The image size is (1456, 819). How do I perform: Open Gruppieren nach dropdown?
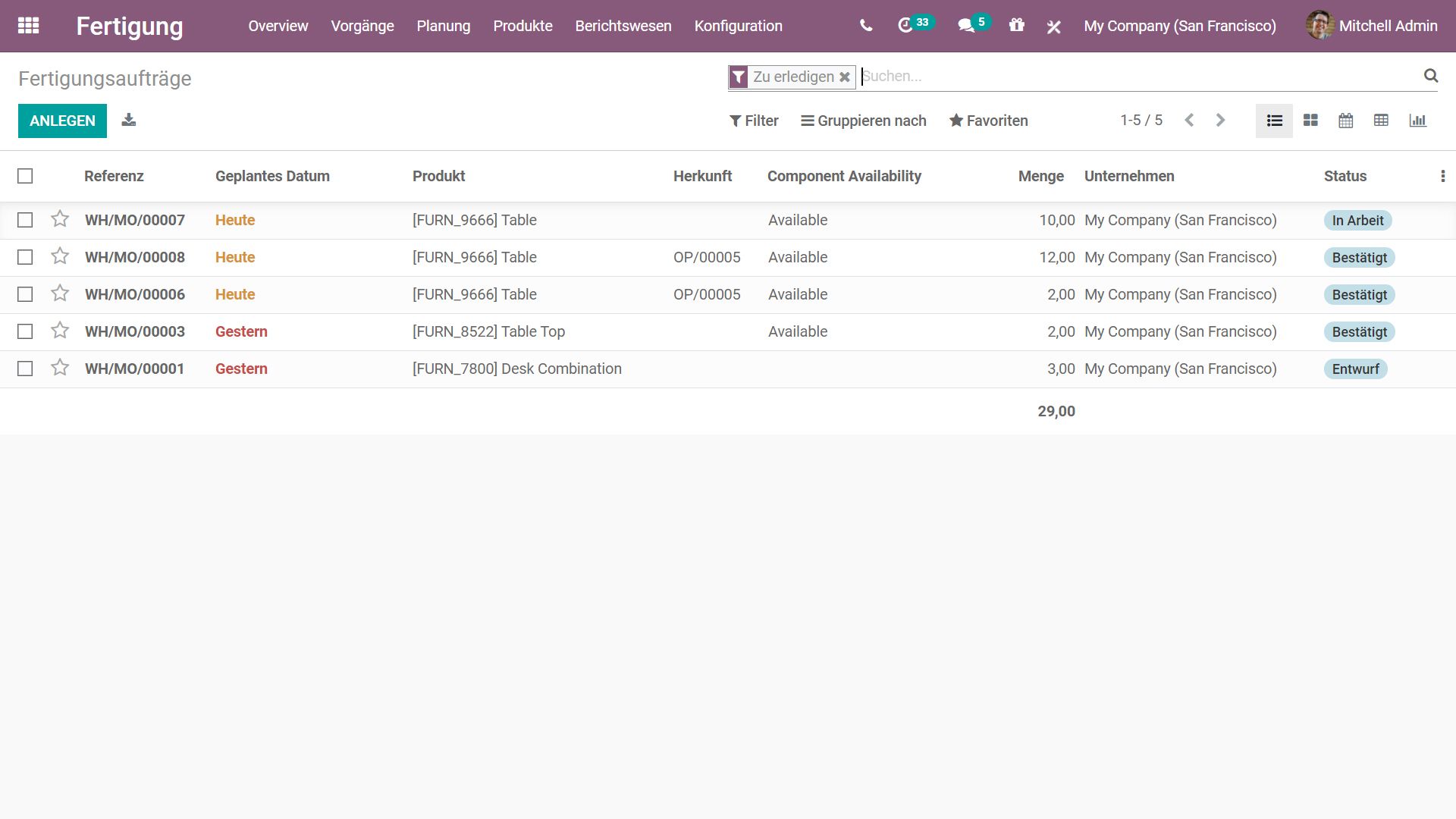[864, 121]
